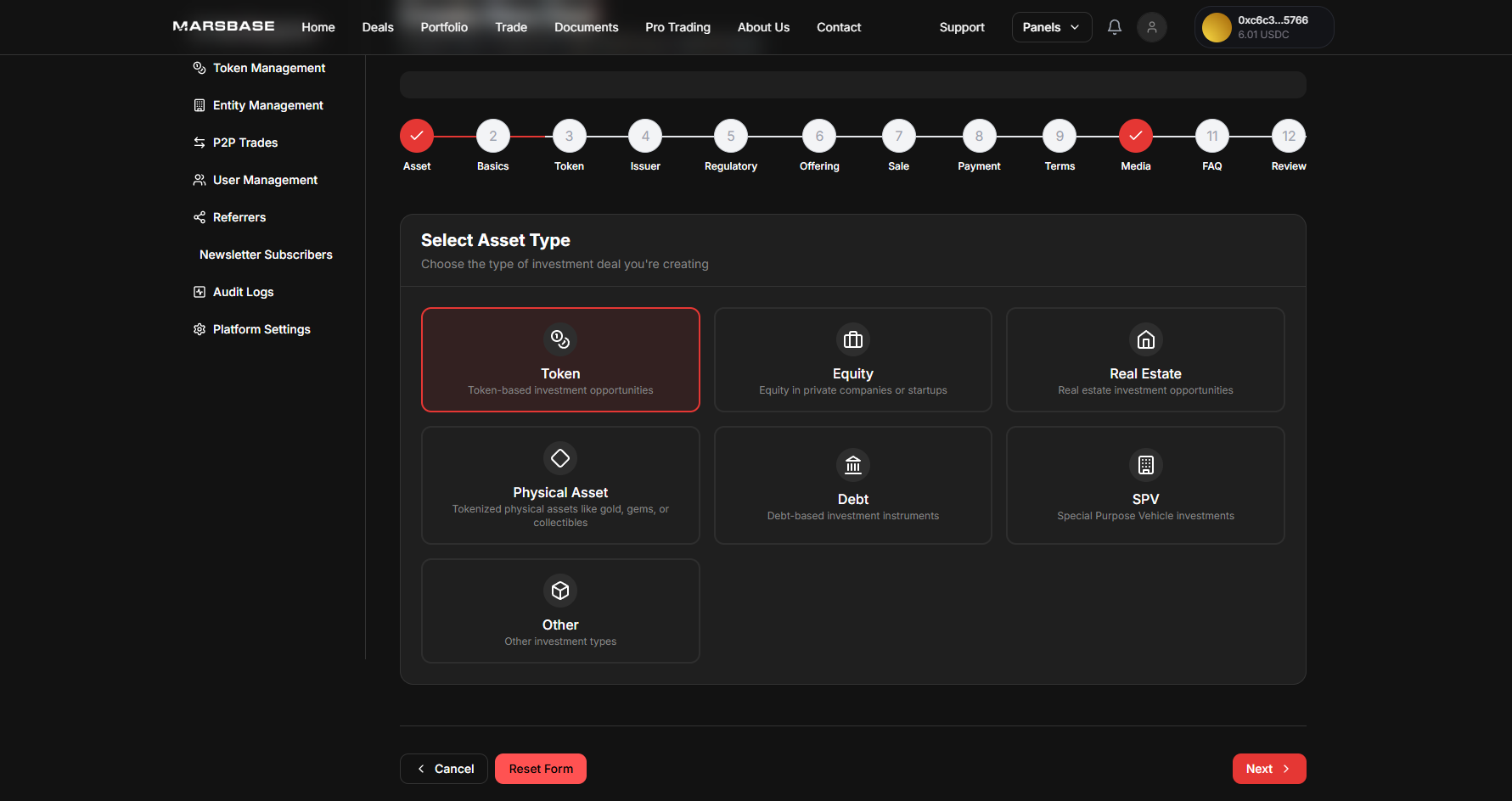
Task: Jump to step 5 Regulatory
Action: tap(730, 137)
